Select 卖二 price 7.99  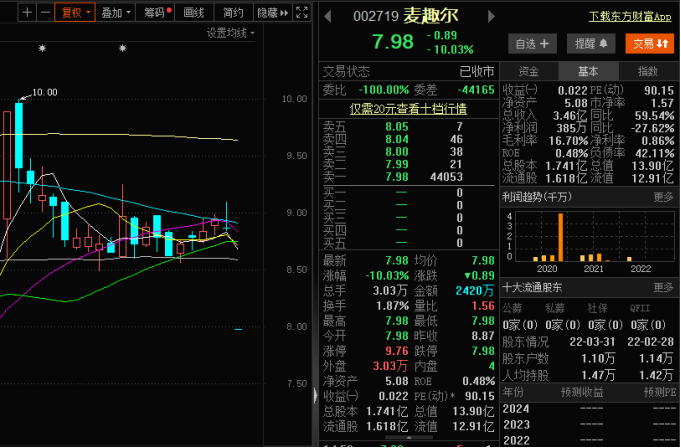[x=397, y=165]
